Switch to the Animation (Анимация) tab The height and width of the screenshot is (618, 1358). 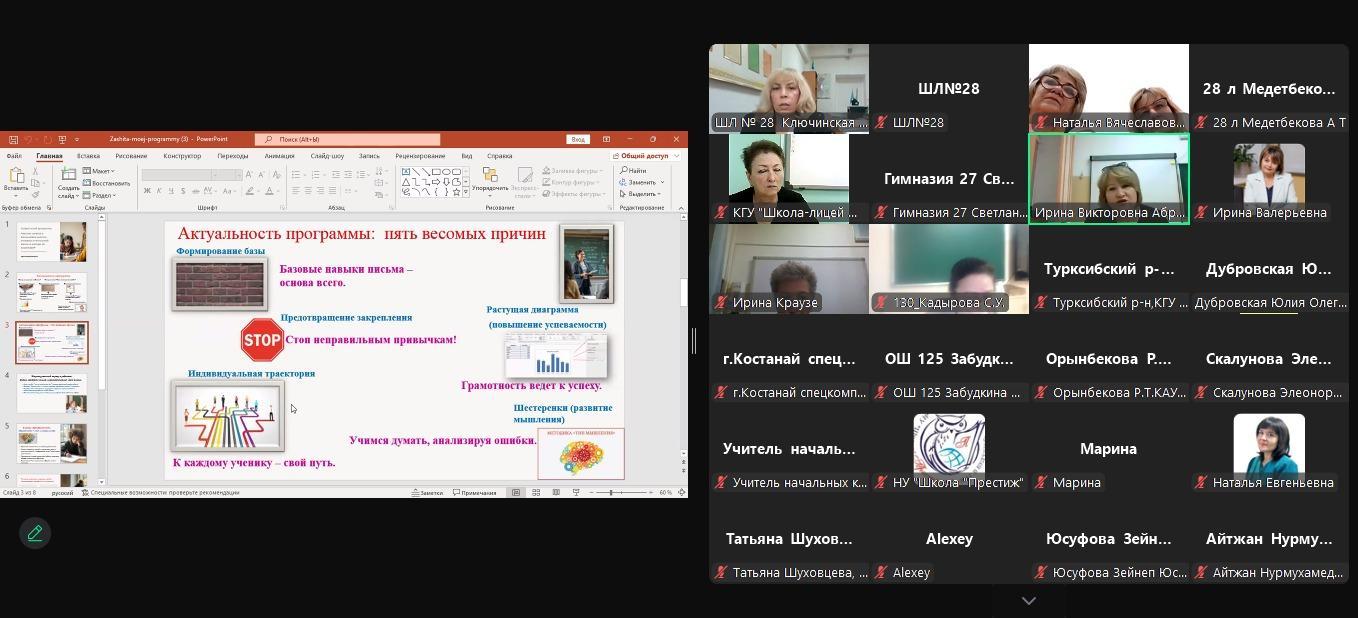point(279,156)
